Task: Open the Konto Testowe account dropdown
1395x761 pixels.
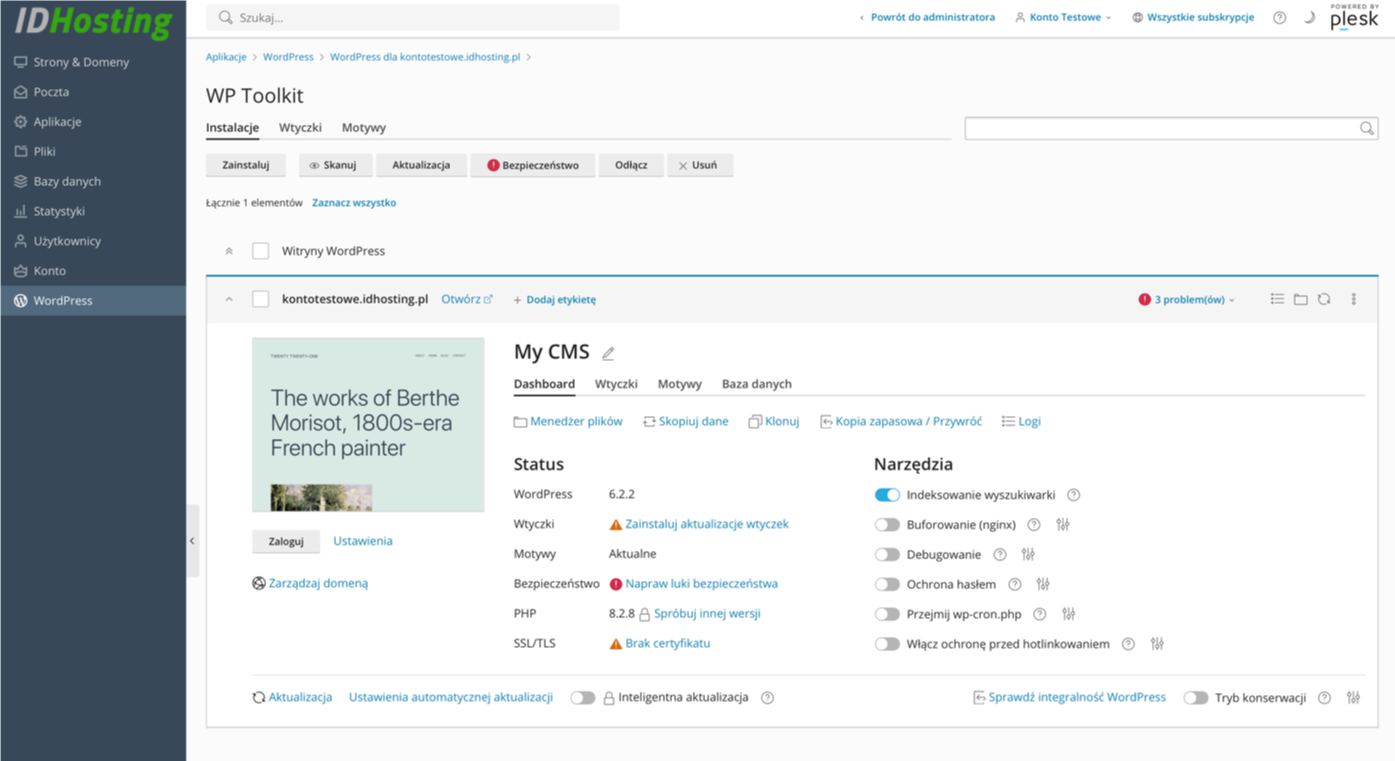Action: point(1063,17)
